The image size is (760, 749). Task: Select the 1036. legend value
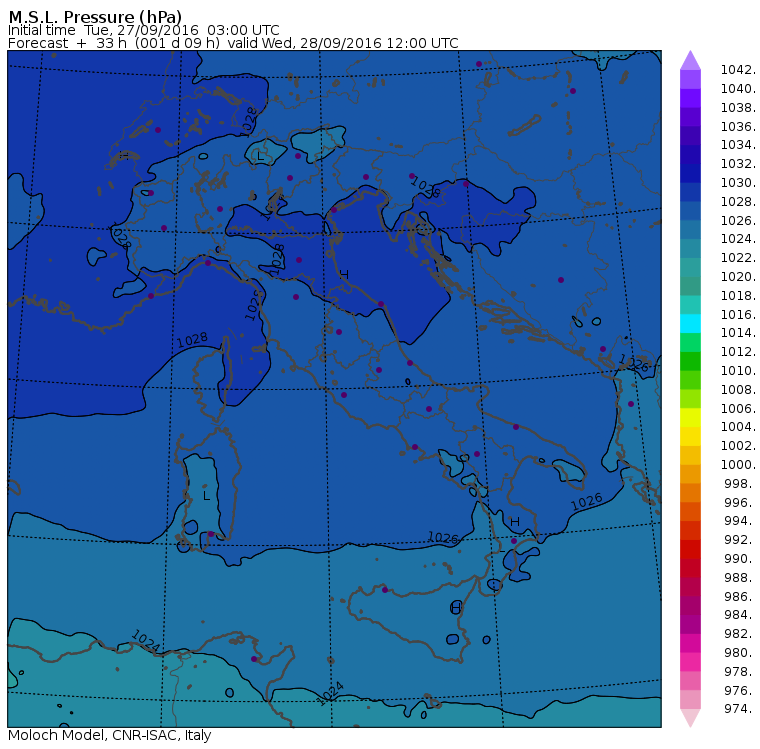coord(738,127)
